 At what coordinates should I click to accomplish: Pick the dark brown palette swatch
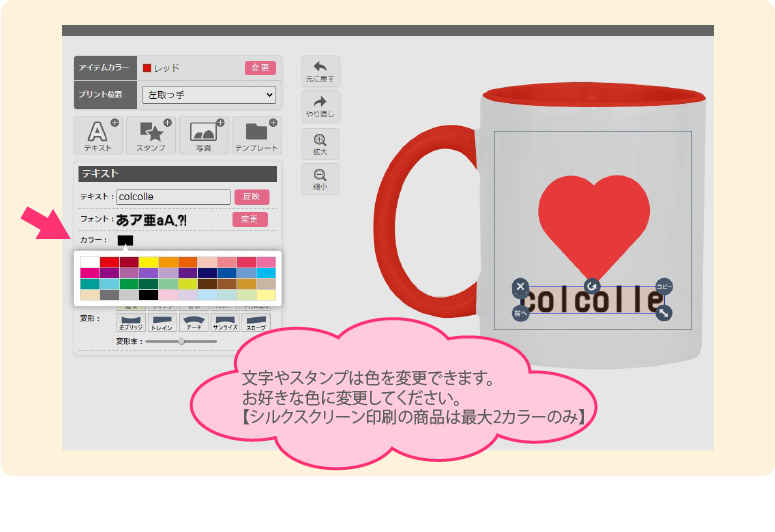point(207,284)
